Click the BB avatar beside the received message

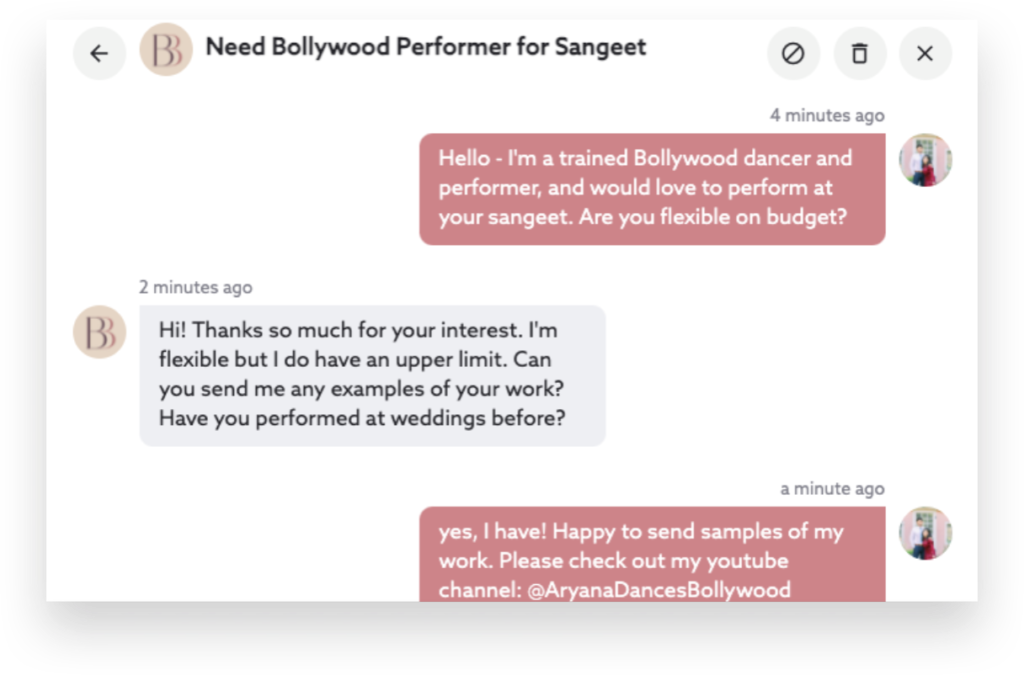[99, 332]
